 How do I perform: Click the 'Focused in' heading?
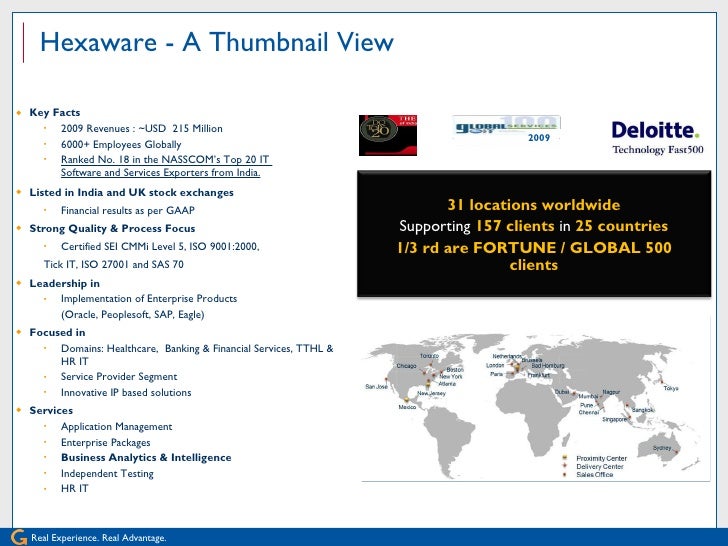coord(57,332)
